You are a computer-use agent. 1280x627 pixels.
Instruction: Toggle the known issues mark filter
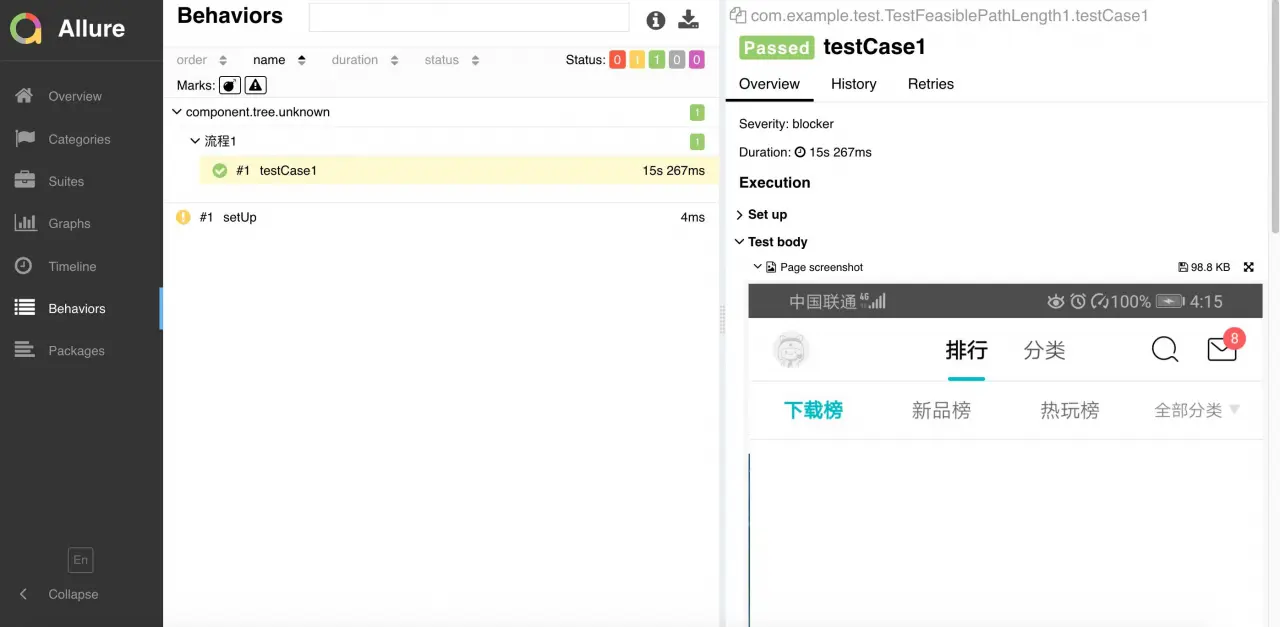point(254,85)
